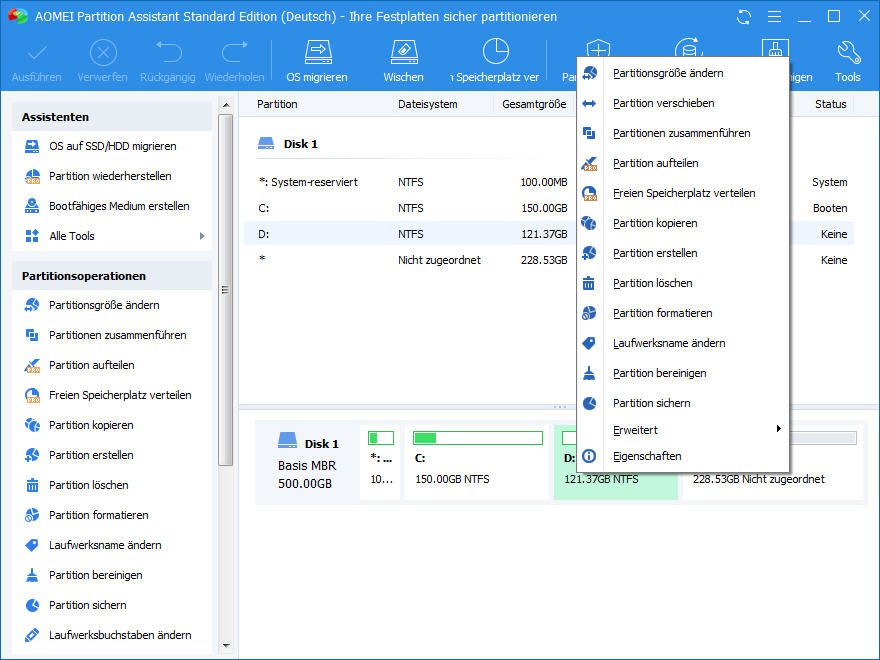The image size is (880, 660).
Task: Click sidebar scroll up arrow
Action: click(226, 105)
